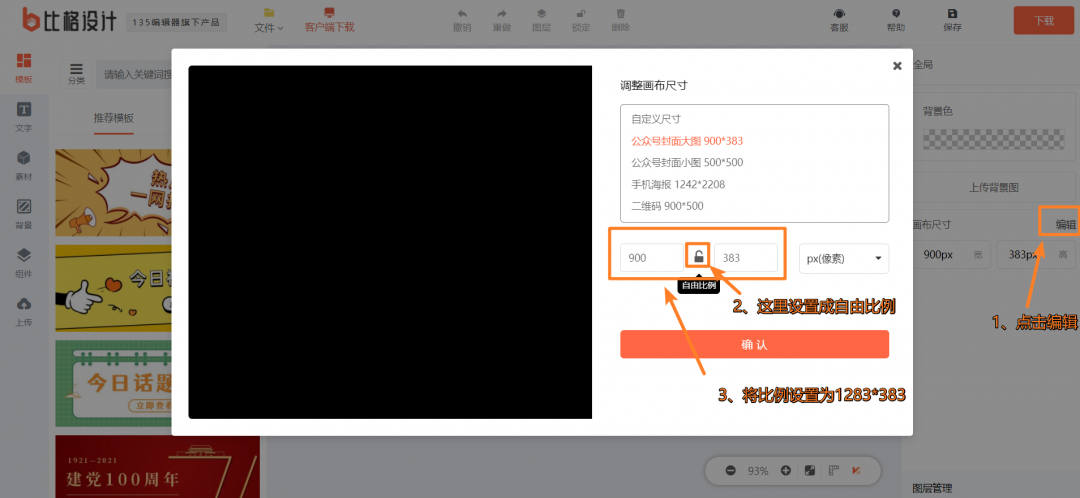Toggle the ruler display icon
The height and width of the screenshot is (498, 1080).
pos(833,470)
